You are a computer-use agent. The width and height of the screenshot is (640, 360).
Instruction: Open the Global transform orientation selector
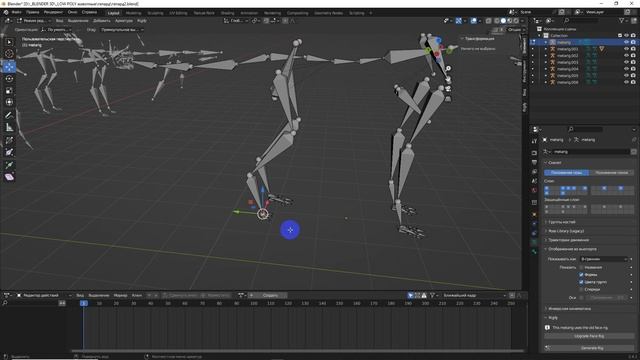click(236, 20)
